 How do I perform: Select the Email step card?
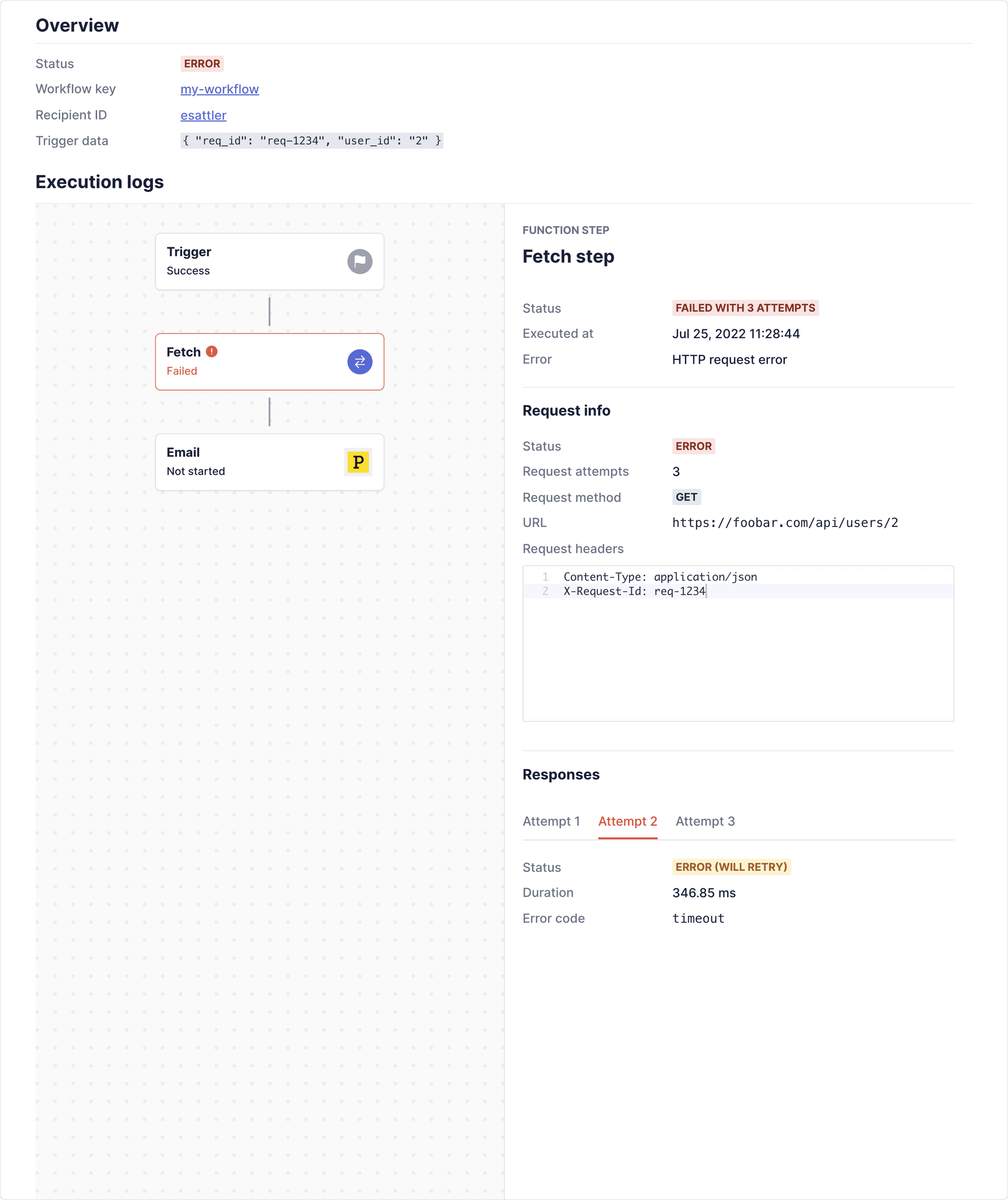270,462
